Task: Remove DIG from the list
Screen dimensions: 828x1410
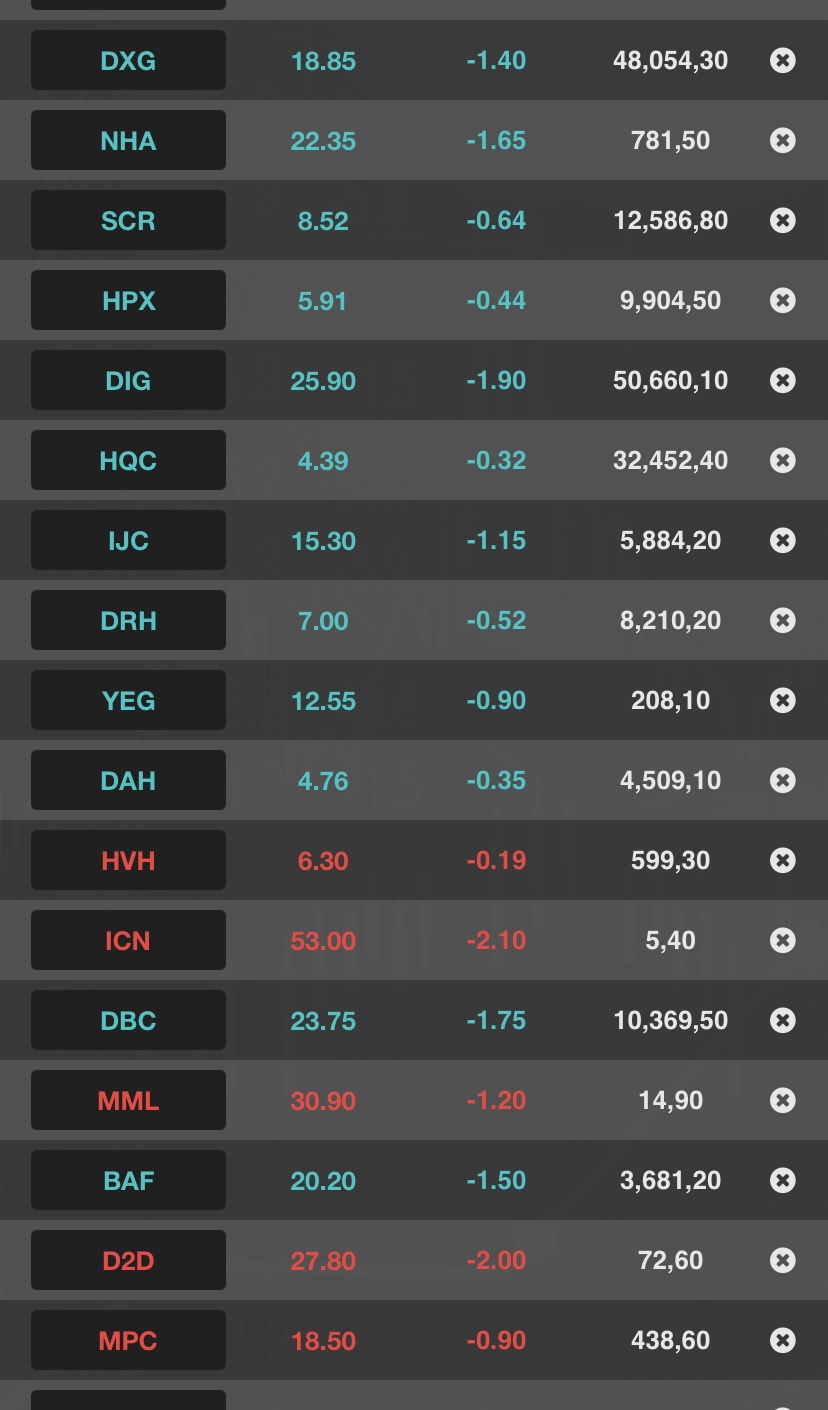Action: (x=783, y=381)
